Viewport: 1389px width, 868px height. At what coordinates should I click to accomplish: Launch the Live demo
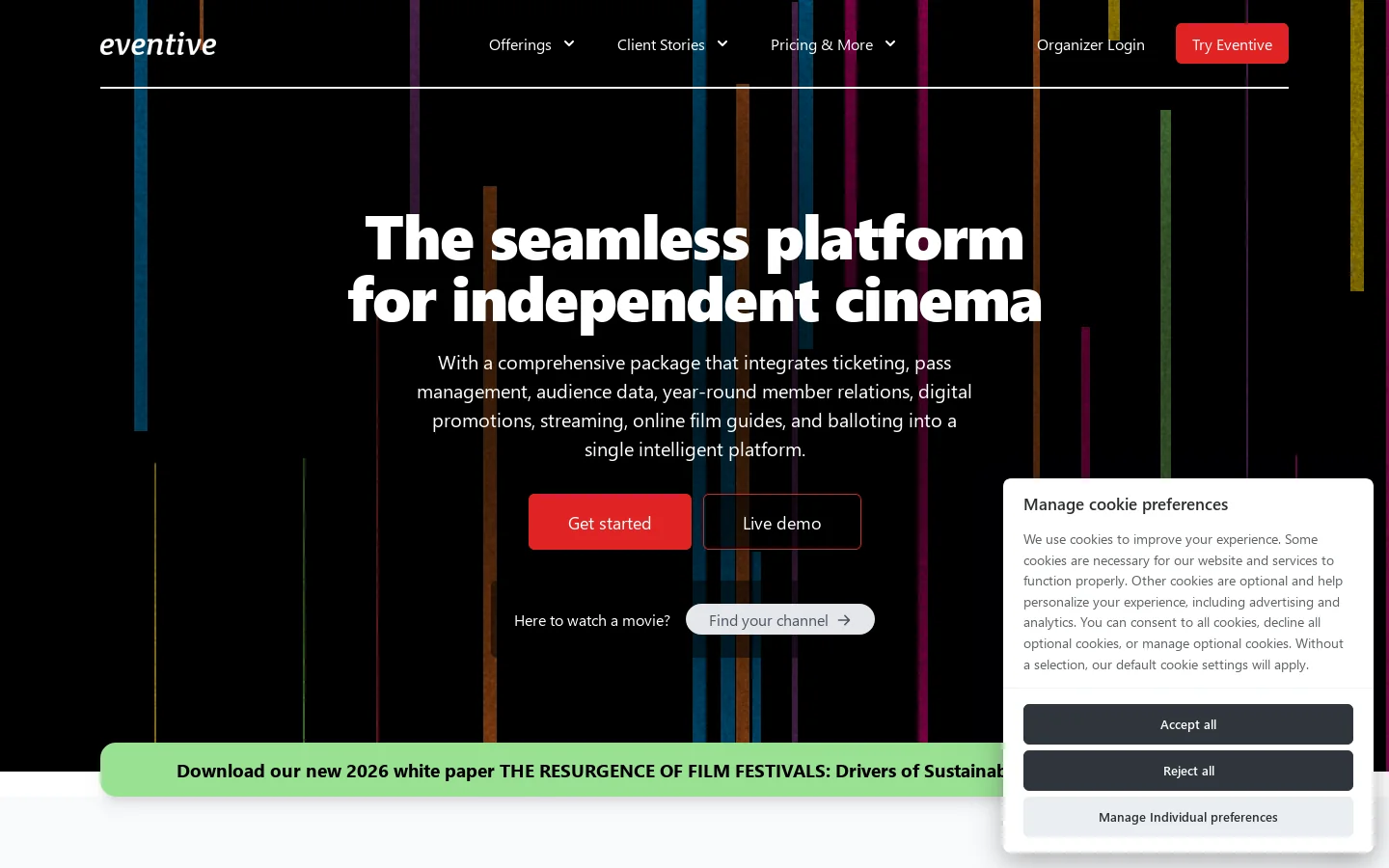click(x=782, y=522)
